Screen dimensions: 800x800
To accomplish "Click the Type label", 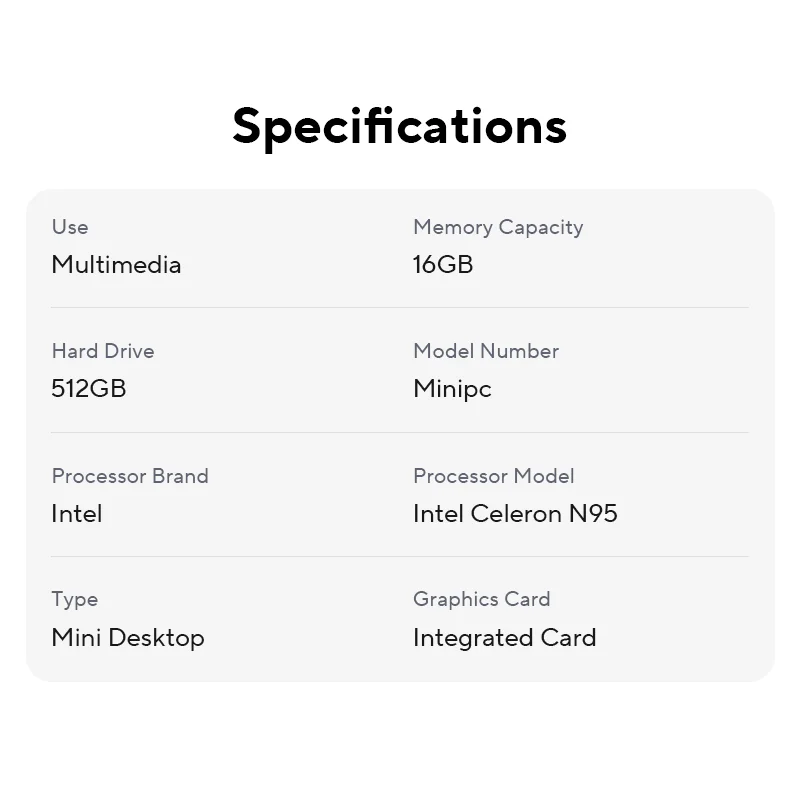I will (75, 599).
